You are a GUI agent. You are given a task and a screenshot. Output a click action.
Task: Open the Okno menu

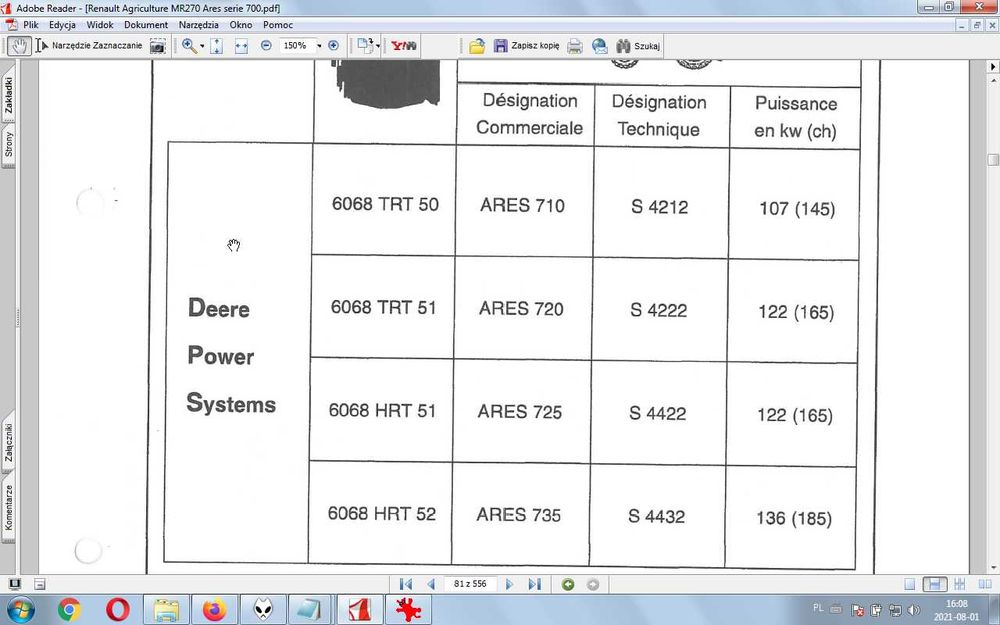point(240,25)
